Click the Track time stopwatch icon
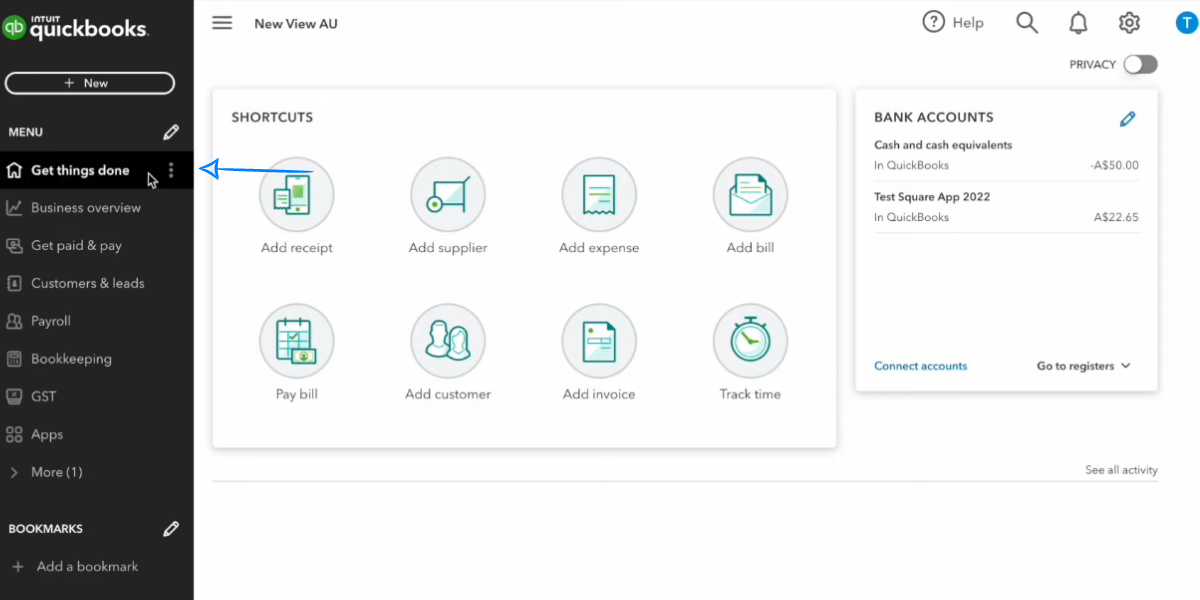 [x=750, y=342]
